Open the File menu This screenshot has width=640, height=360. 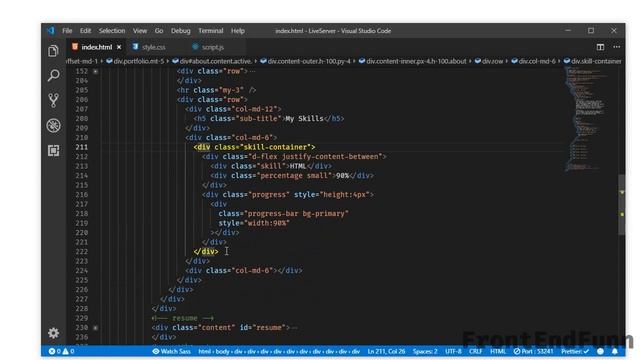(x=67, y=31)
